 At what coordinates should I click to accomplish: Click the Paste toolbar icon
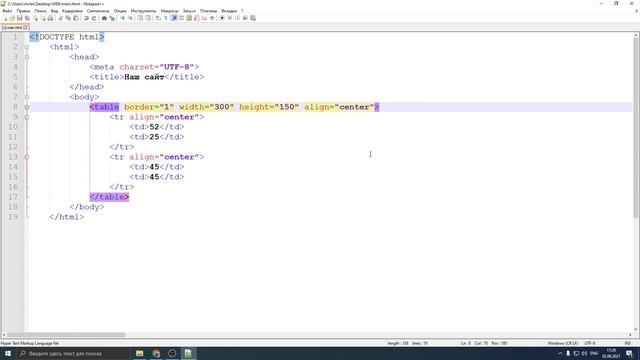click(76, 18)
